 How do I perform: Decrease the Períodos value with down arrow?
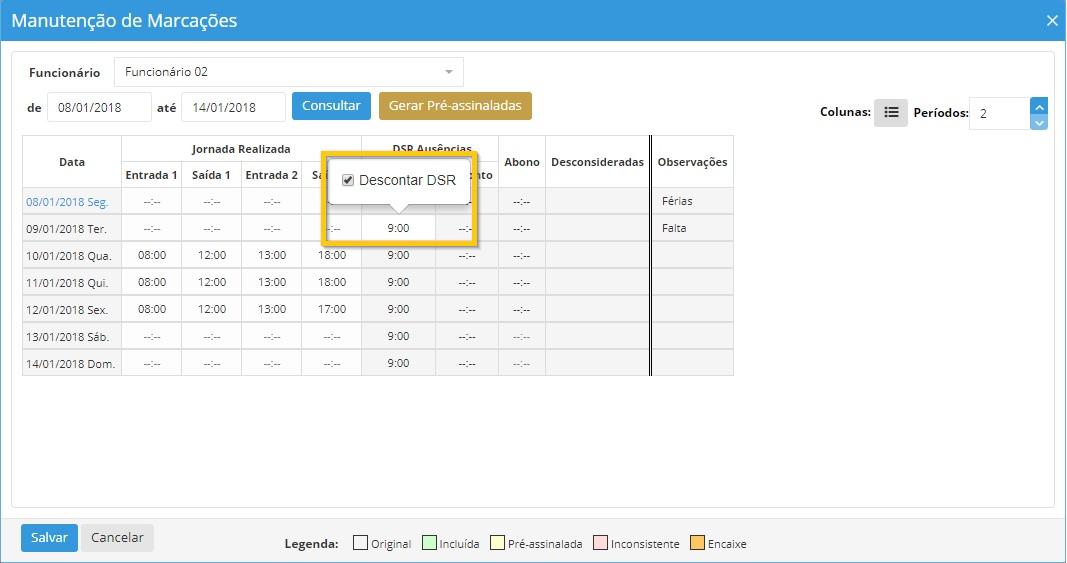(1038, 122)
